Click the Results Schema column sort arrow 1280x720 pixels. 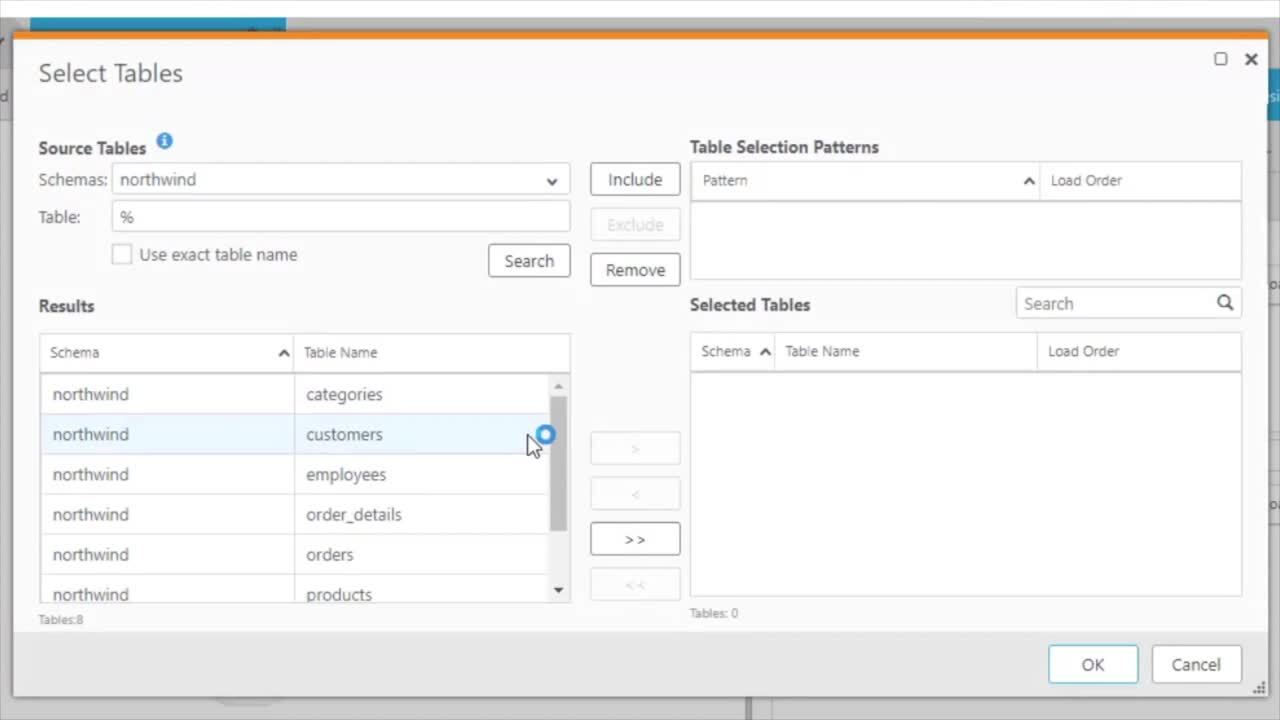284,353
